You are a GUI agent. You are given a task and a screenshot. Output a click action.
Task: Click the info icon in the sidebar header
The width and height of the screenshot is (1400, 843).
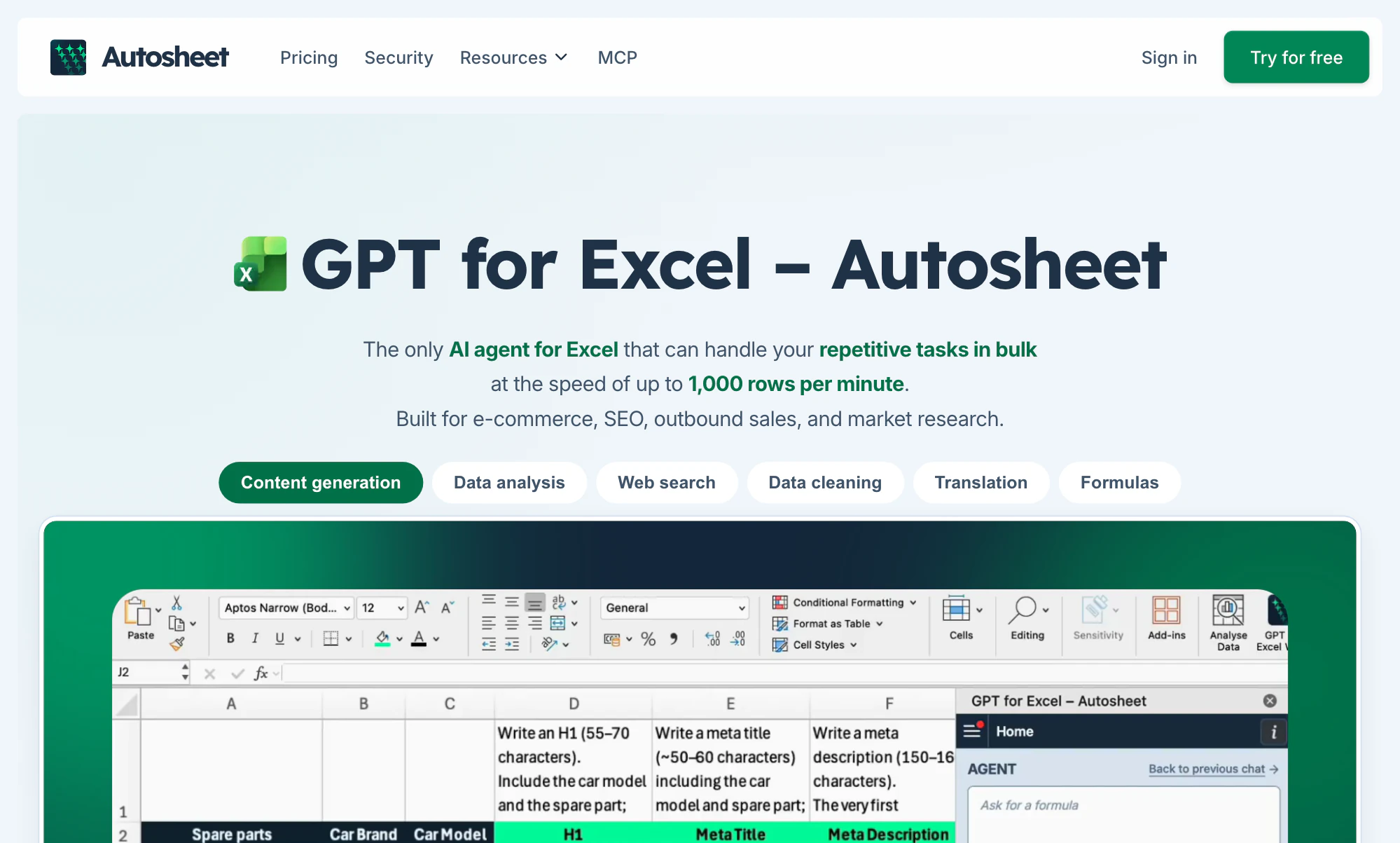(x=1273, y=732)
